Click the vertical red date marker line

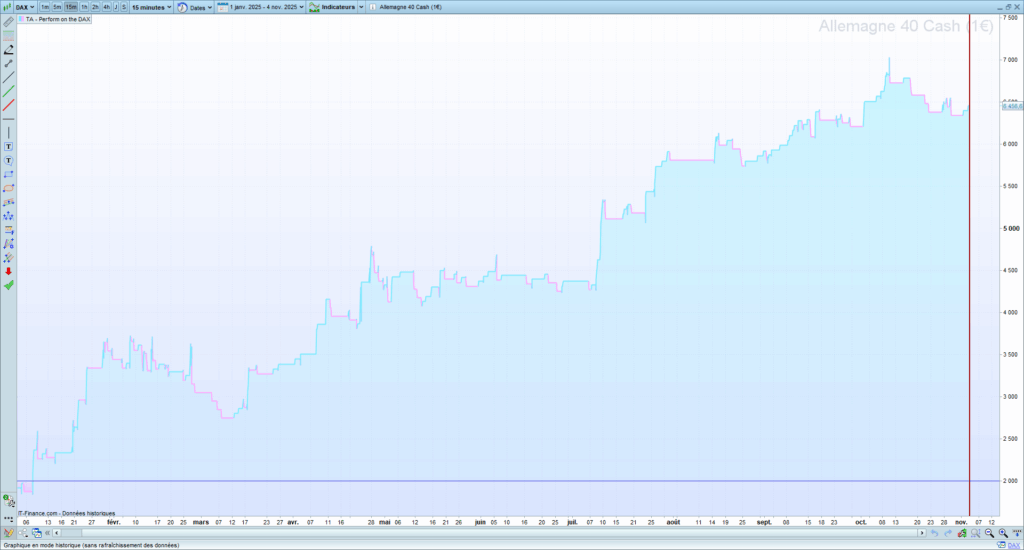click(970, 300)
